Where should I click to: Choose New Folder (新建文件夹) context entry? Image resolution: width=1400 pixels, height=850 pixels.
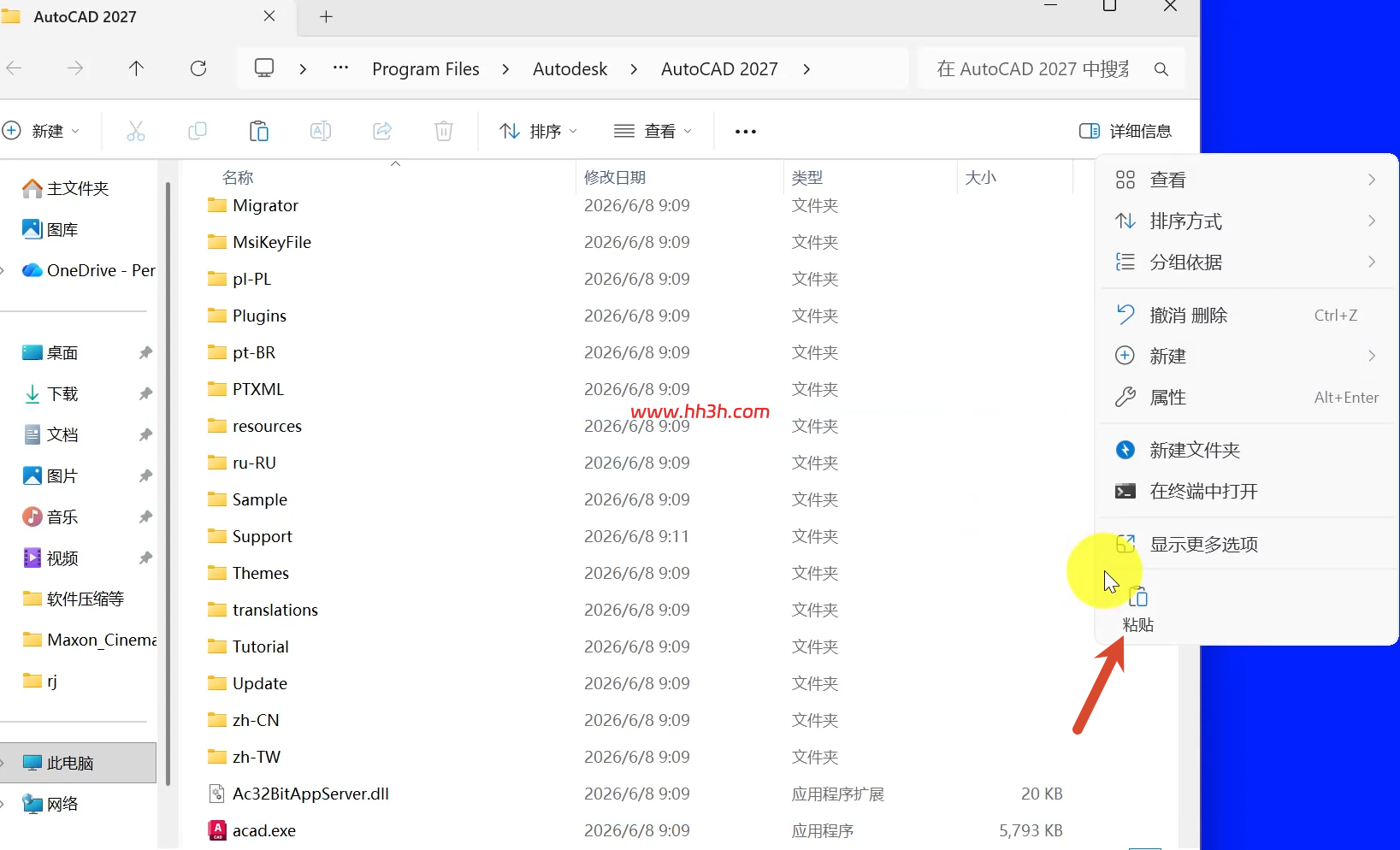click(x=1247, y=450)
